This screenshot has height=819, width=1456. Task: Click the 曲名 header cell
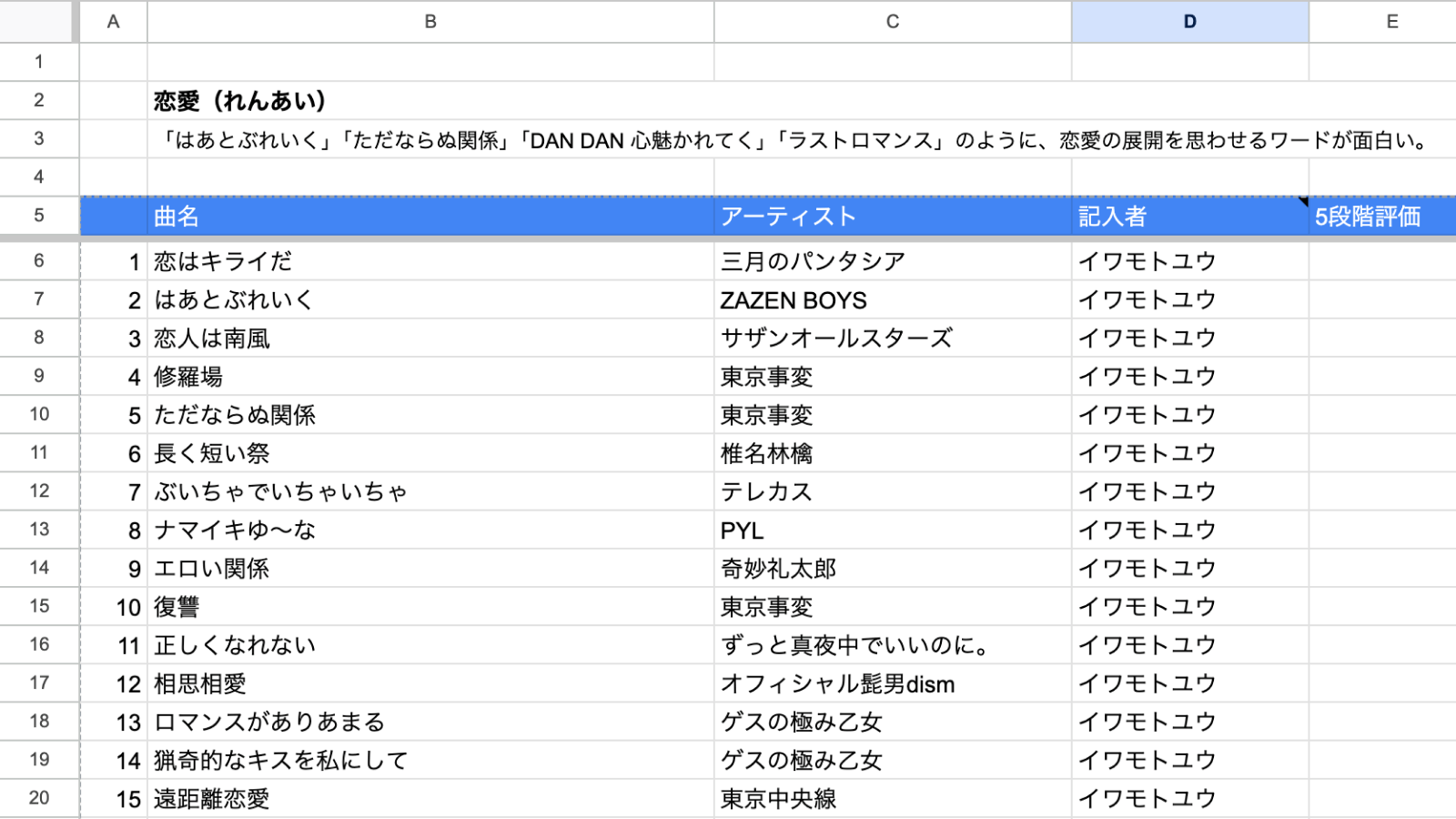[430, 217]
